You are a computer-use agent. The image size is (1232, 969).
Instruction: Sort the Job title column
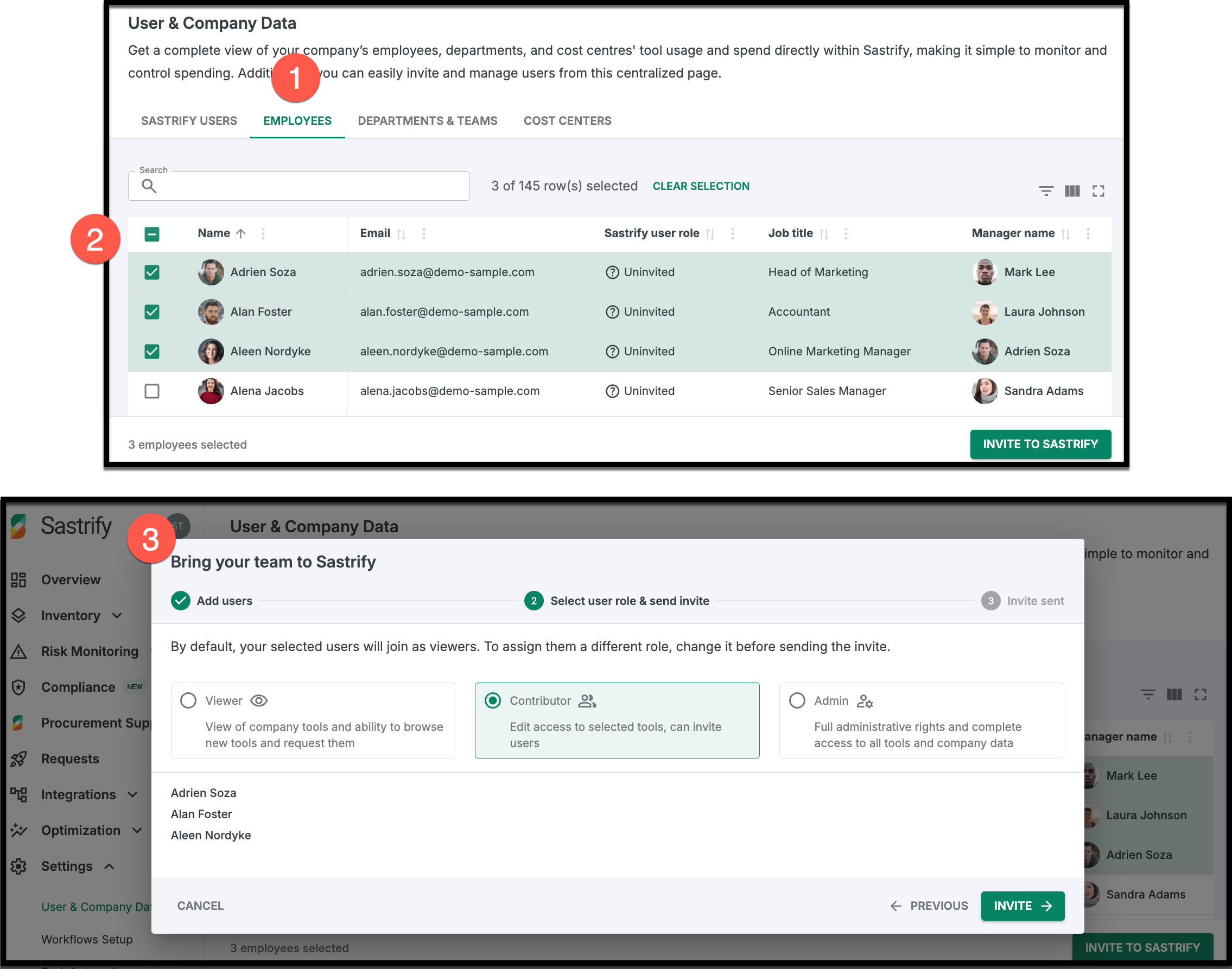click(x=824, y=234)
